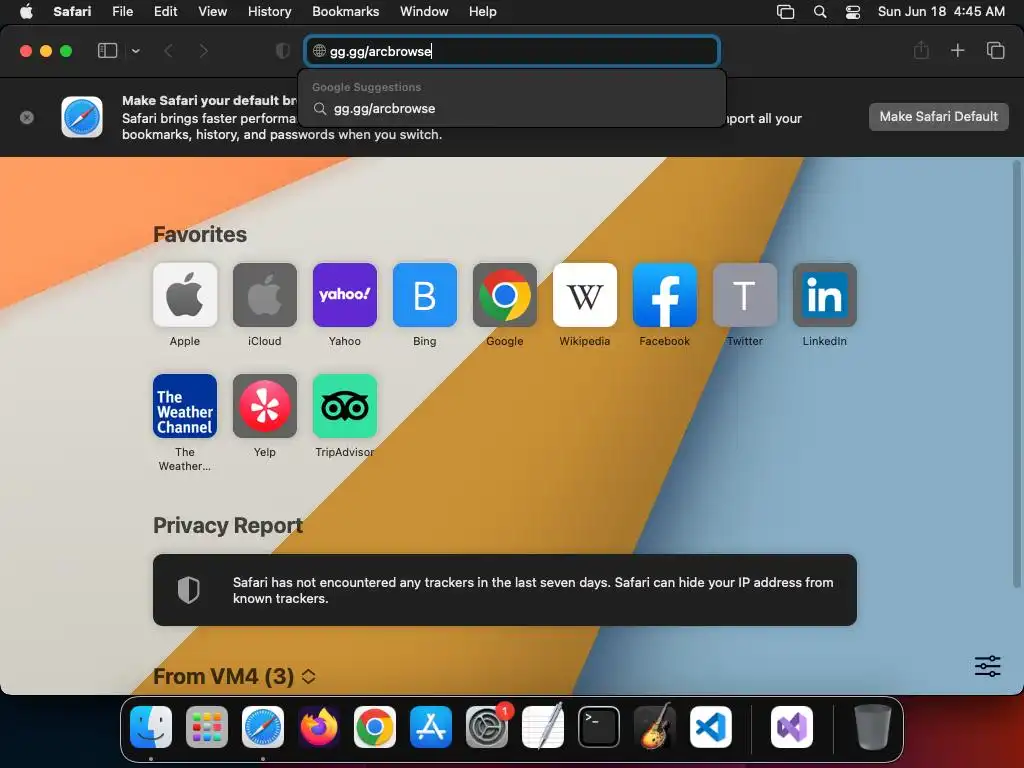This screenshot has height=768, width=1024.
Task: Launch GarageBand from the Dock
Action: coord(655,727)
